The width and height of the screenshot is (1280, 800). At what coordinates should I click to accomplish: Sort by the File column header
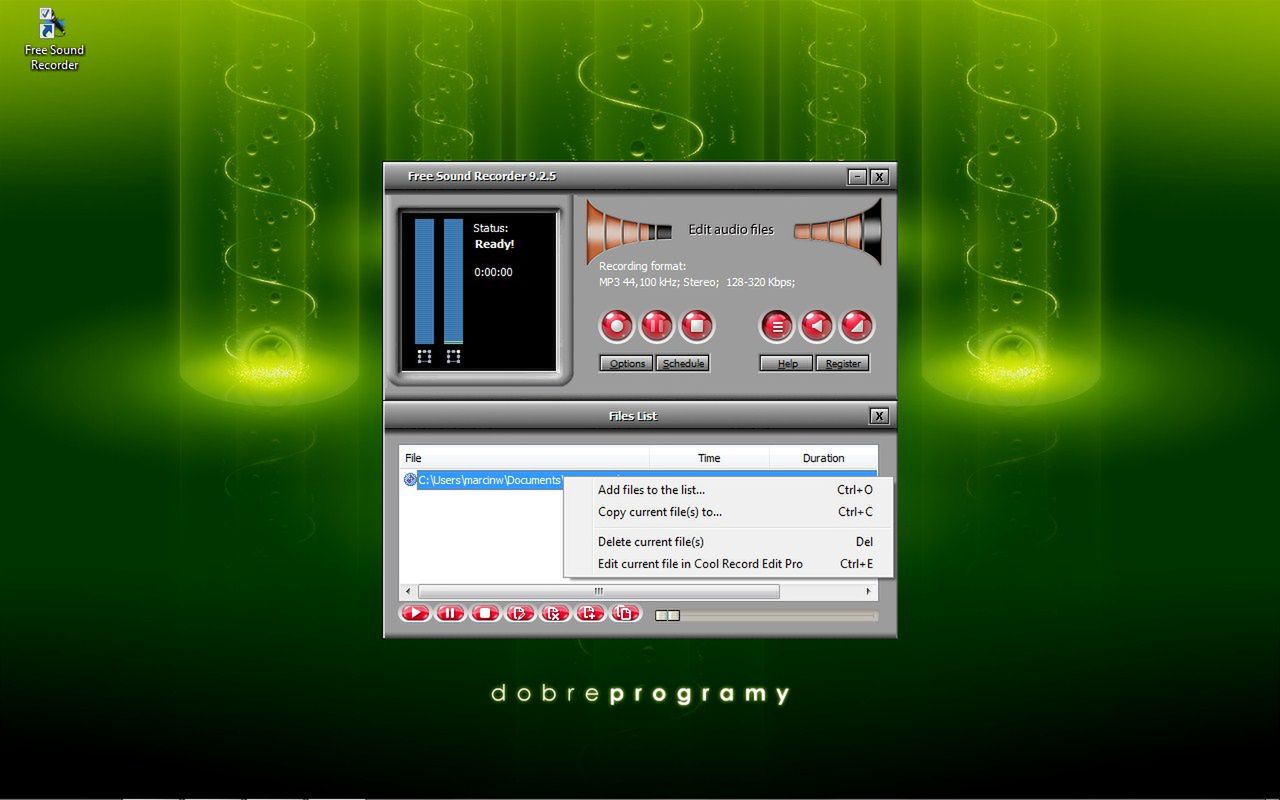point(524,458)
